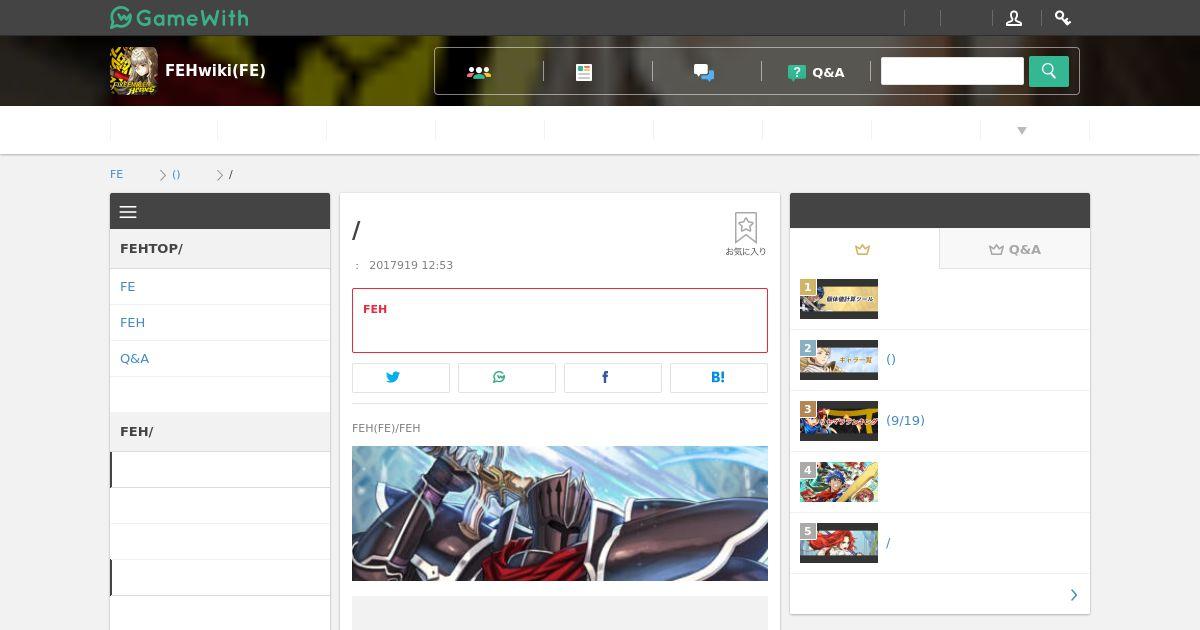Image resolution: width=1200 pixels, height=630 pixels.
Task: Share via Hatena Bookmark B!
Action: (x=719, y=377)
